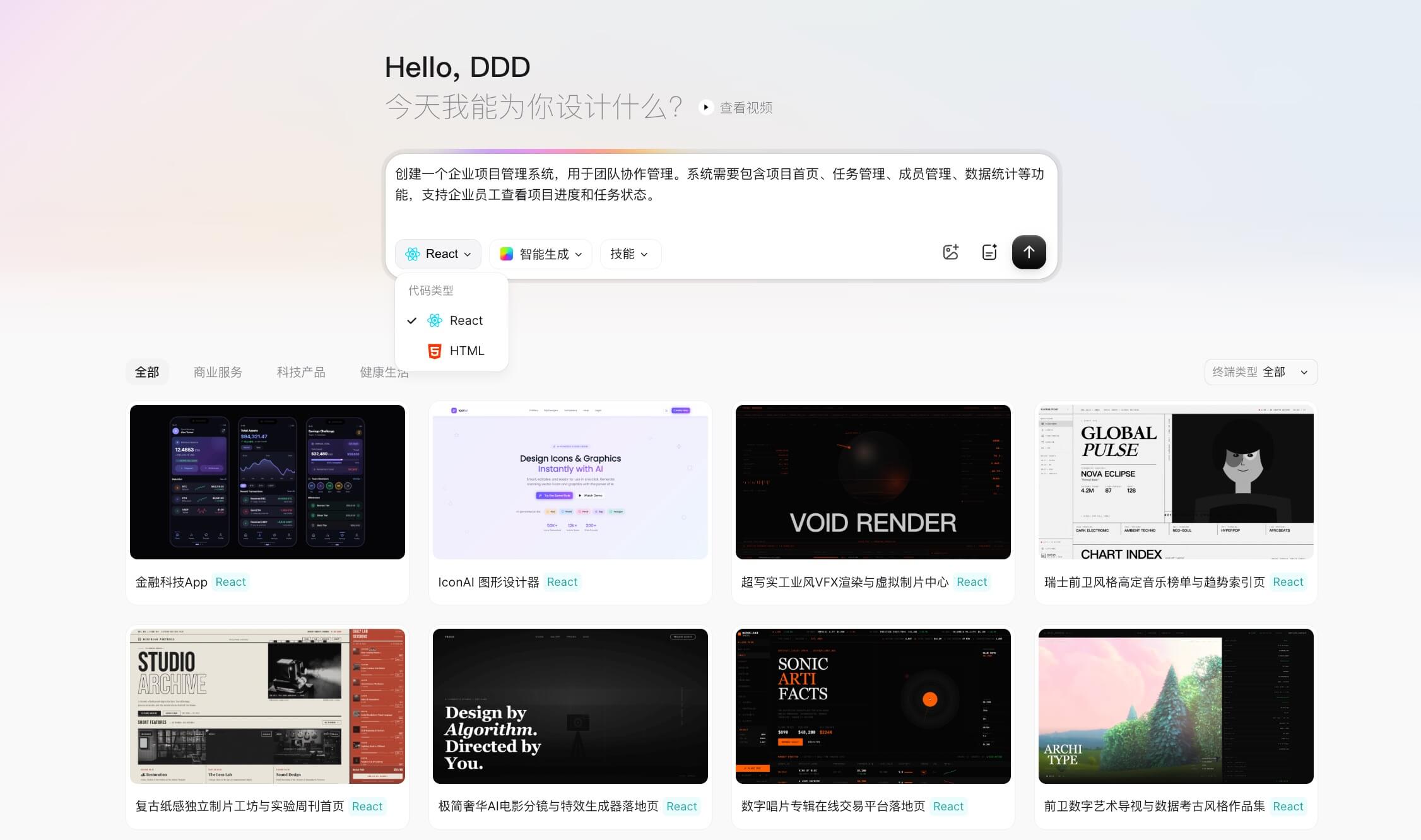Click React tag beside 前卫数字艺术导视 title
The image size is (1421, 840).
click(1288, 806)
